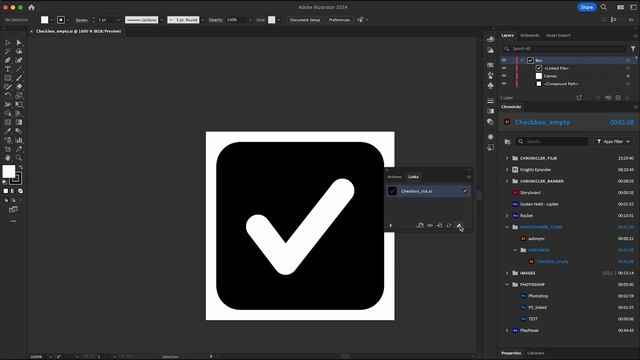This screenshot has width=640, height=360.
Task: Click the Document Setup button
Action: 305,20
